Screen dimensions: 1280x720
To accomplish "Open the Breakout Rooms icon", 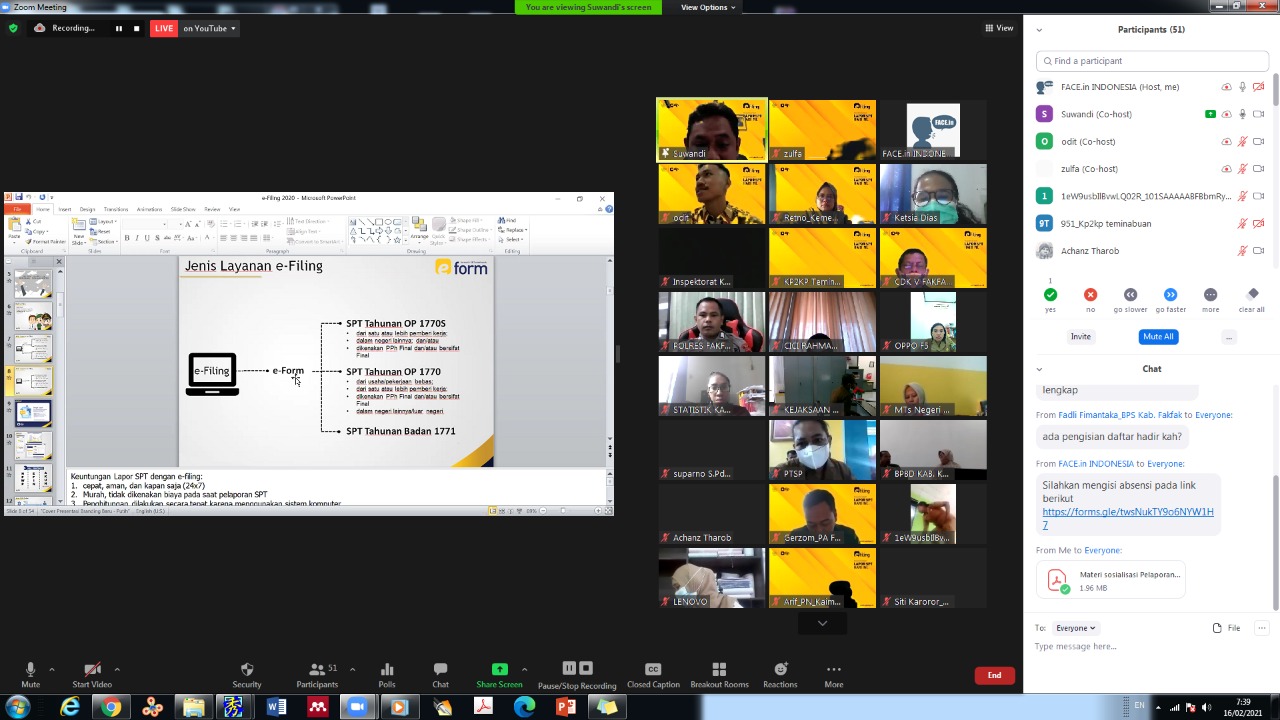I will click(x=719, y=670).
